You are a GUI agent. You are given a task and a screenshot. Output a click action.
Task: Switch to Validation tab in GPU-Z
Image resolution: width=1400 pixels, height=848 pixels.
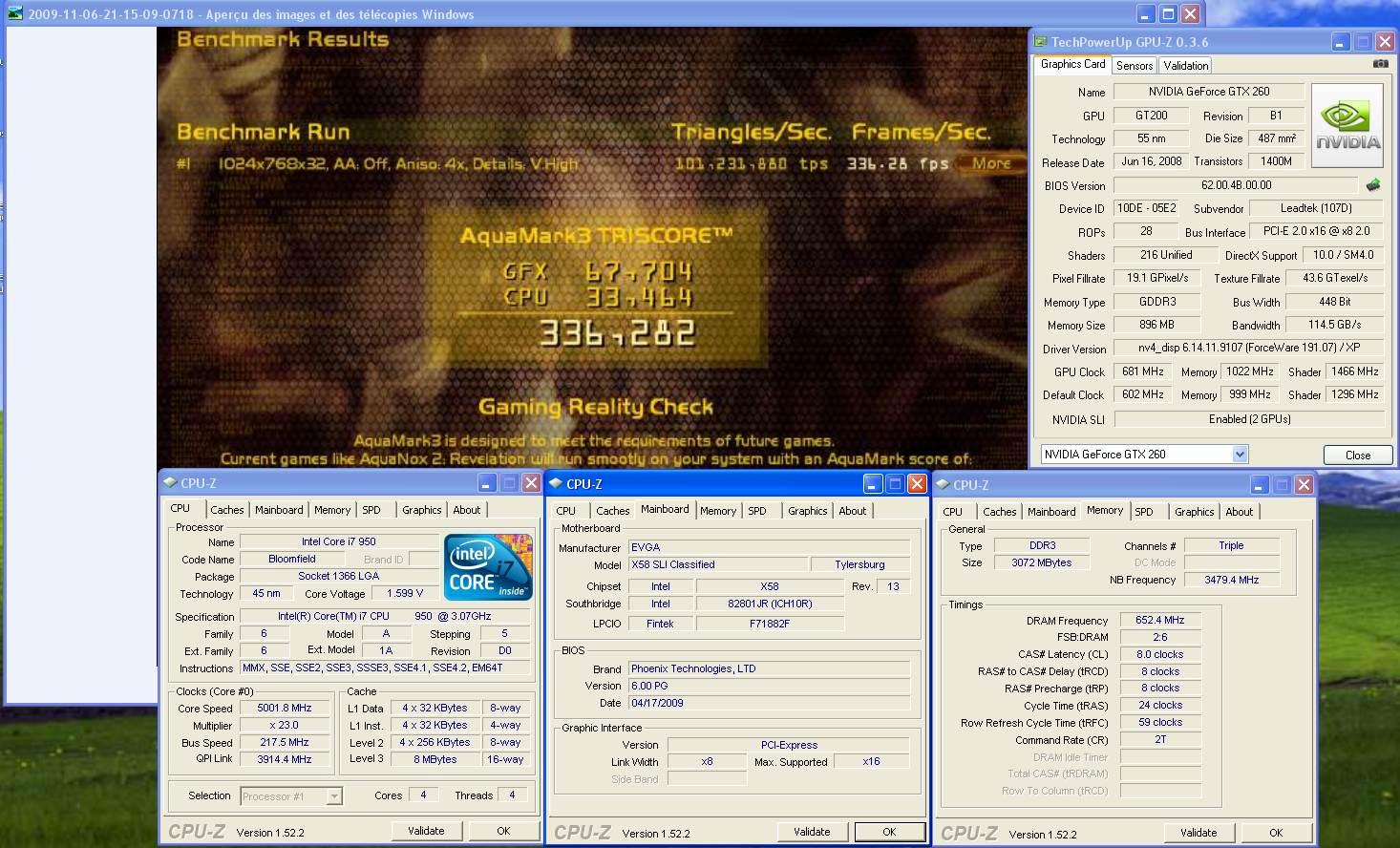tap(1185, 65)
